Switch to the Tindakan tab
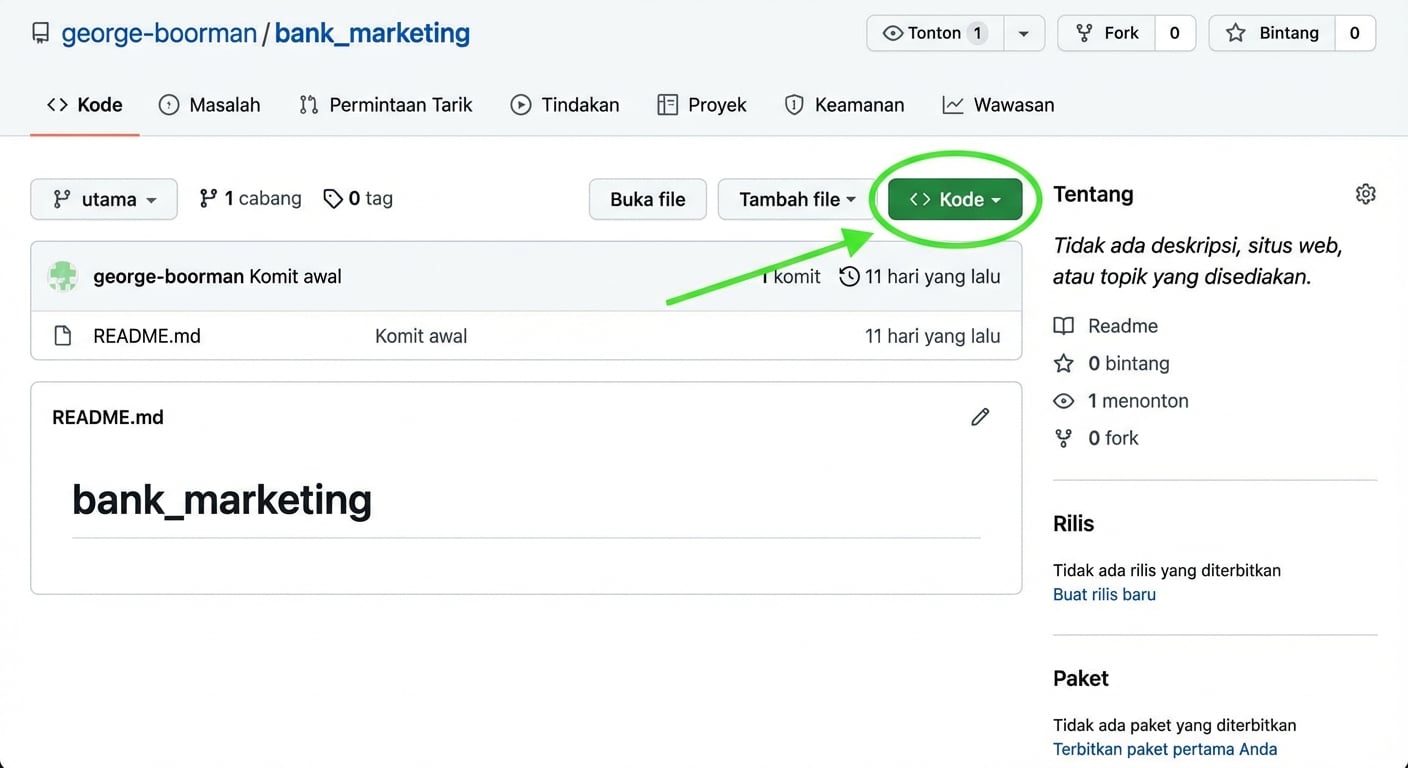 coord(565,105)
